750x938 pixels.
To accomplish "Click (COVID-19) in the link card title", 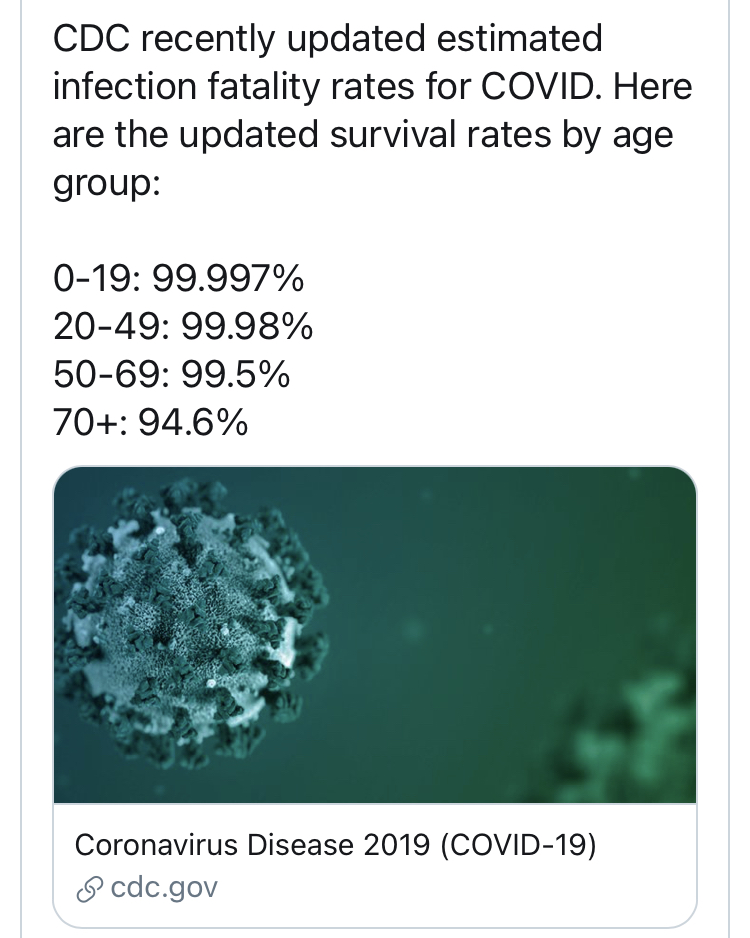I will [517, 845].
